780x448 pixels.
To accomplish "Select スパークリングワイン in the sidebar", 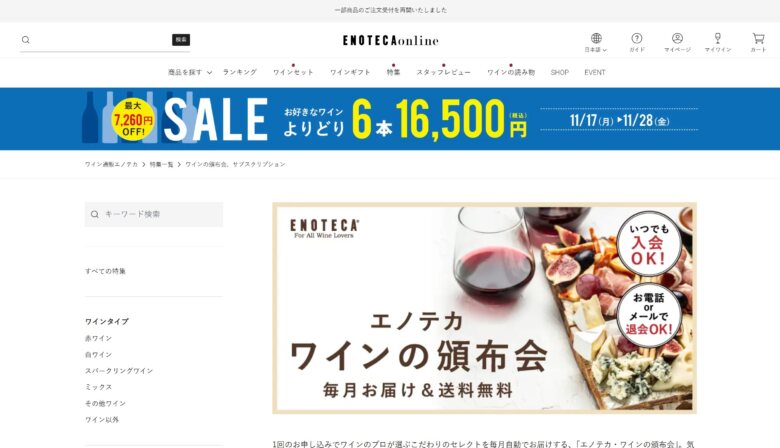I will click(x=119, y=371).
